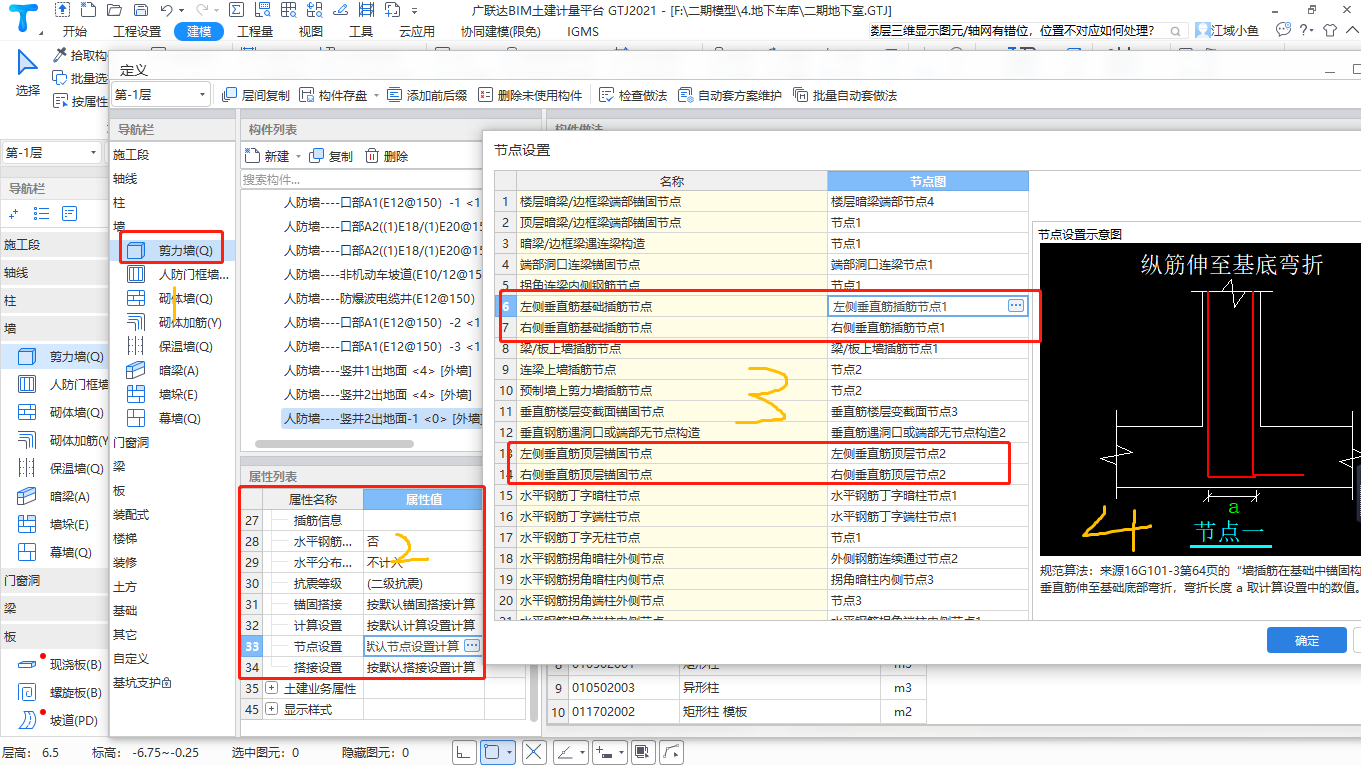Image resolution: width=1361 pixels, height=765 pixels.
Task: Click the 搜索构件 search field
Action: tap(361, 179)
